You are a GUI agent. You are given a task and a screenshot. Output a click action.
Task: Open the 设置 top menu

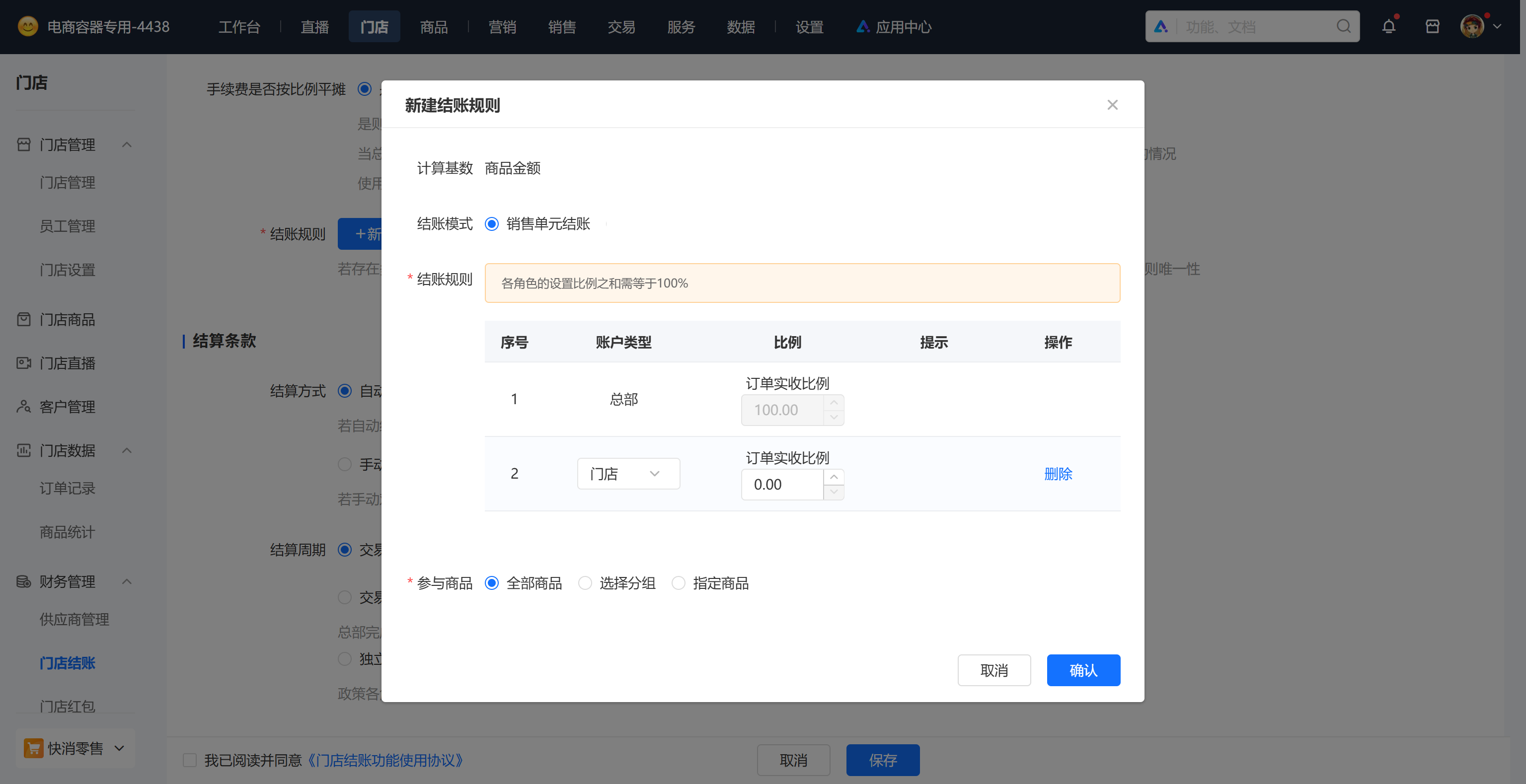tap(810, 27)
